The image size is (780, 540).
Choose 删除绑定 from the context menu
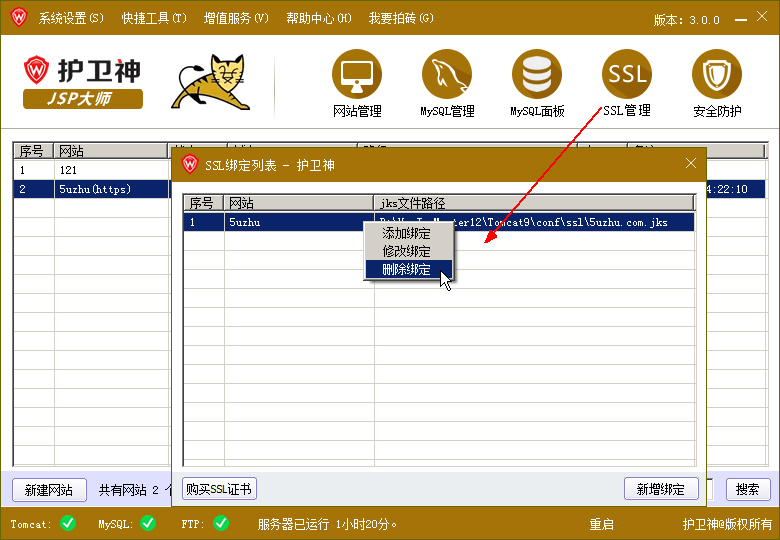pos(407,270)
